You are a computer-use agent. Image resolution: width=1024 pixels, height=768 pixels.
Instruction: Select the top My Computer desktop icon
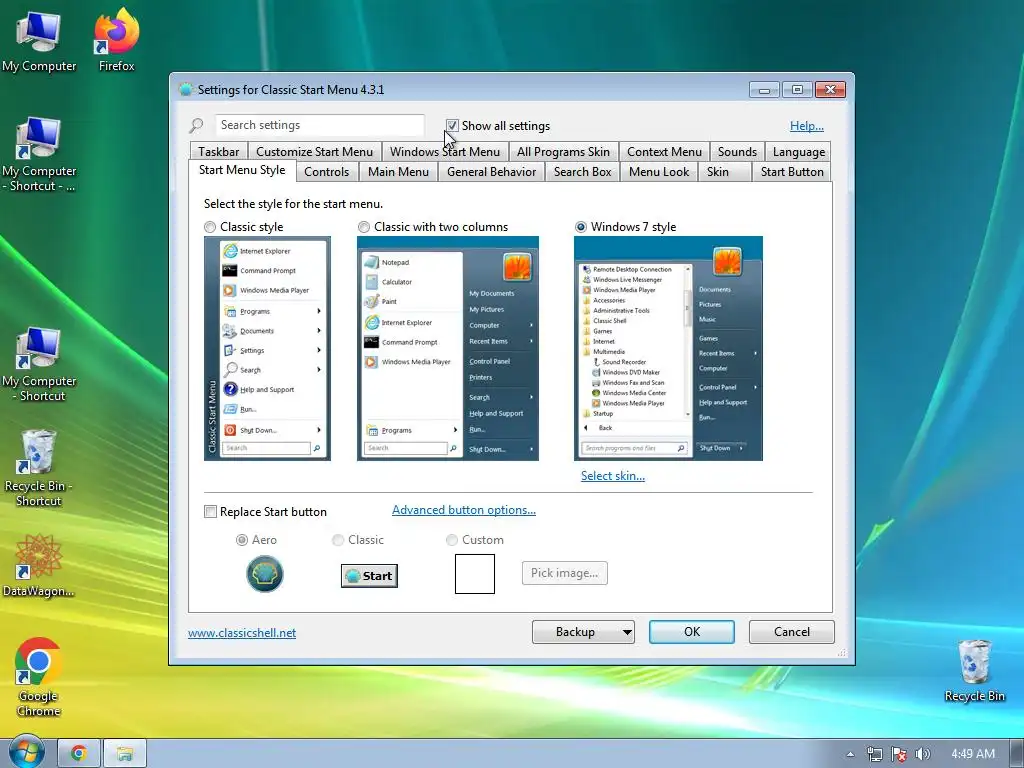[x=39, y=40]
